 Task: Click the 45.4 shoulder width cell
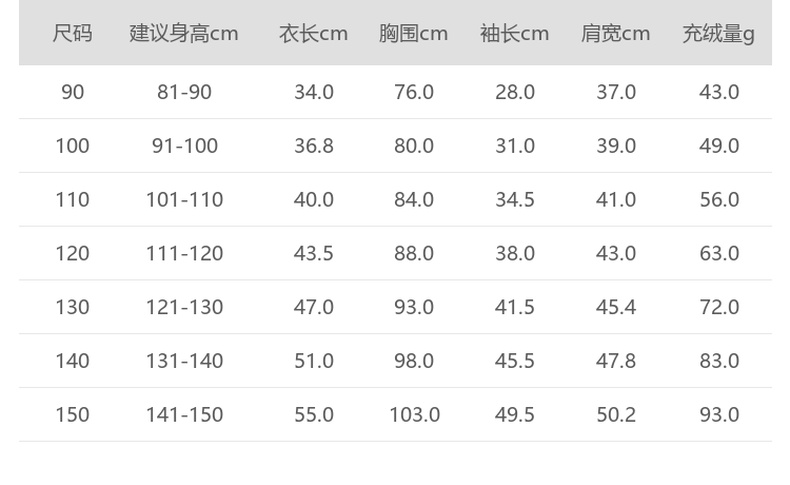pyautogui.click(x=616, y=308)
